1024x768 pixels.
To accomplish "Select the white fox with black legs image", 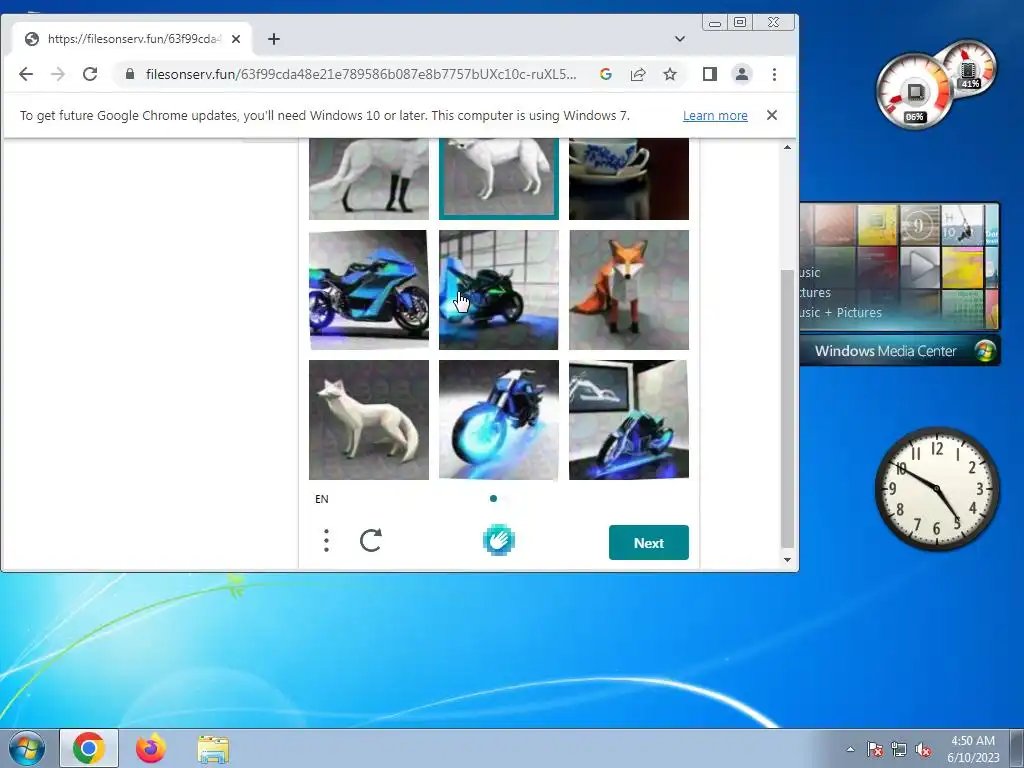I will pos(369,178).
